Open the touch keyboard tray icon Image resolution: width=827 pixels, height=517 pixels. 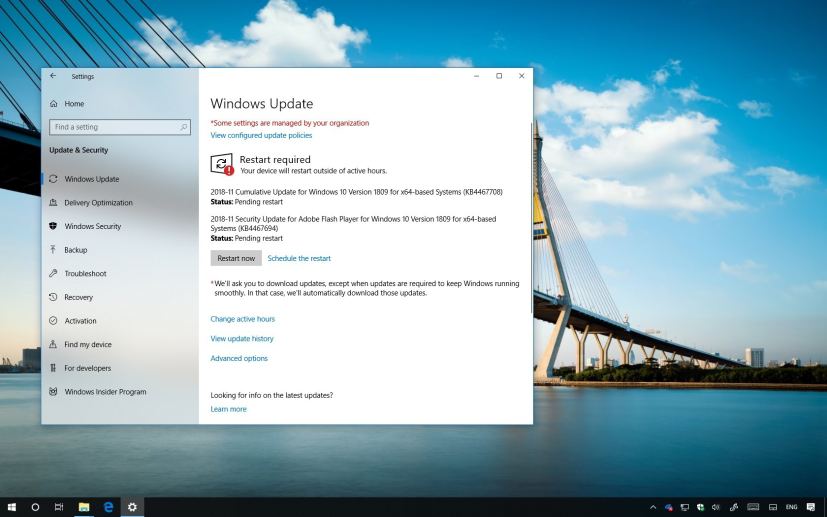coord(753,508)
